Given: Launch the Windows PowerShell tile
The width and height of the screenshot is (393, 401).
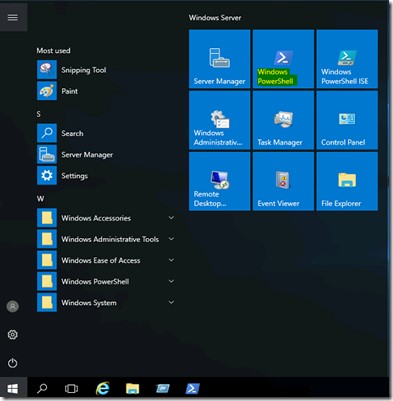Looking at the screenshot, I should 283,59.
